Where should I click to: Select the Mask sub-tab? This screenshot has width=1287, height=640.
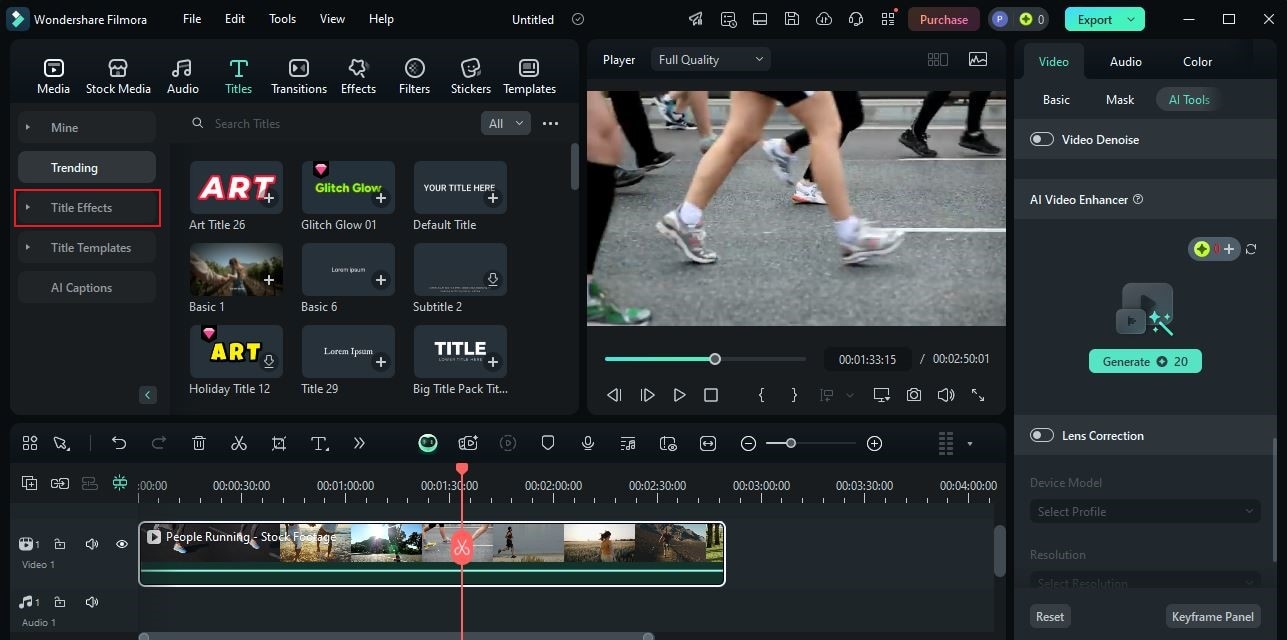(x=1120, y=99)
